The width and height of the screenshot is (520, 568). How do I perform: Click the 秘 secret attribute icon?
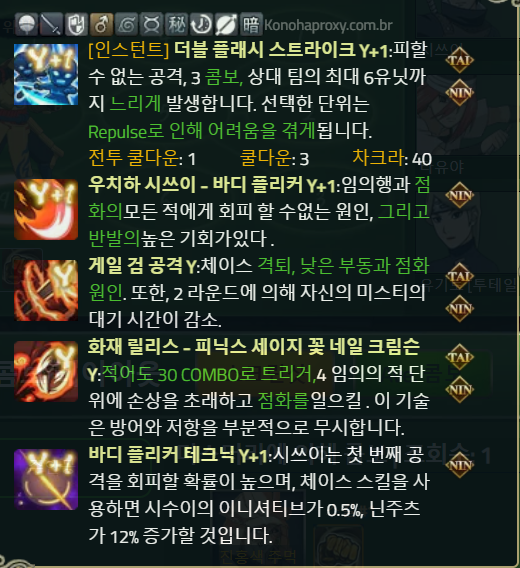coord(176,25)
